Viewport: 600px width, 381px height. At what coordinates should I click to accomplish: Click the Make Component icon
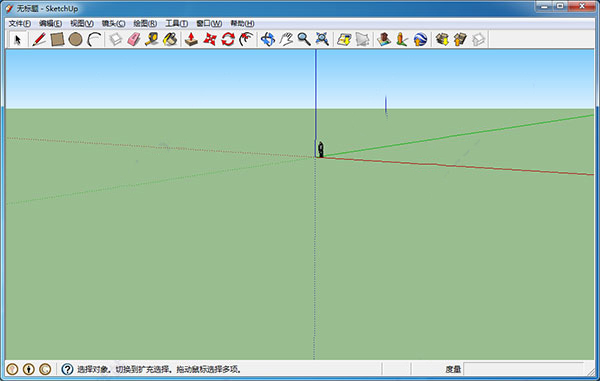(115, 39)
